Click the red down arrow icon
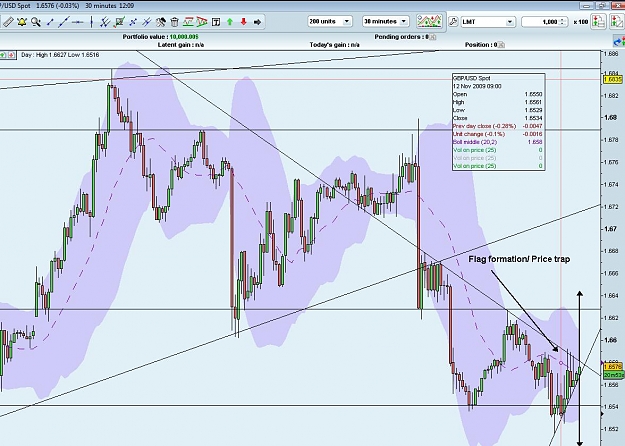 point(244,22)
